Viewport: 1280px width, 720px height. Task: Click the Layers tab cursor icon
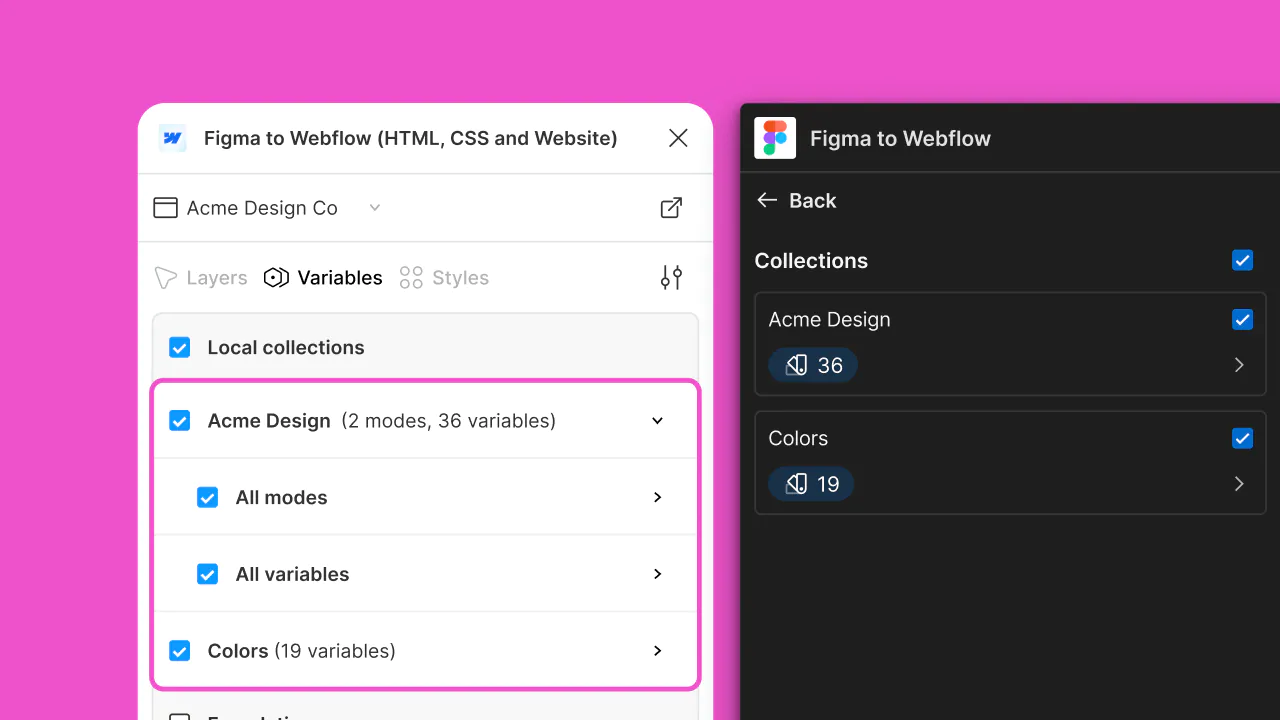click(165, 278)
